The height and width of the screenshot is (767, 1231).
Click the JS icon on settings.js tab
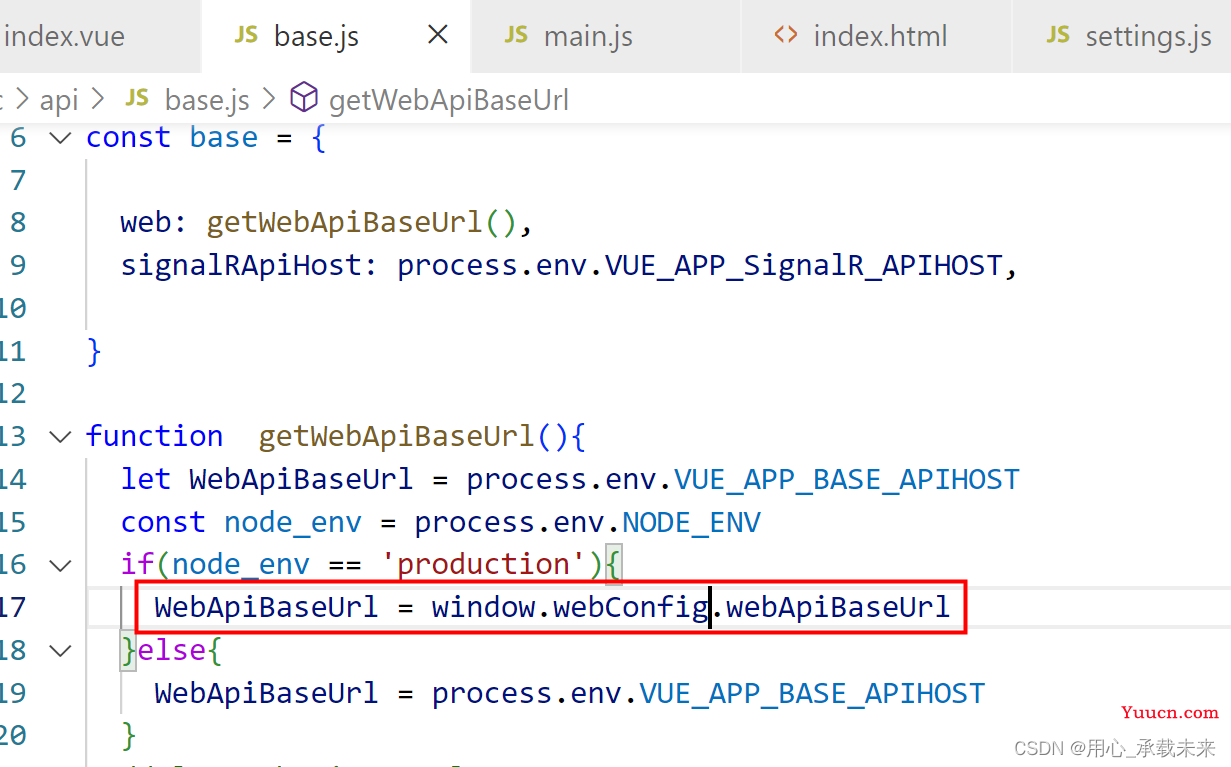click(1058, 35)
